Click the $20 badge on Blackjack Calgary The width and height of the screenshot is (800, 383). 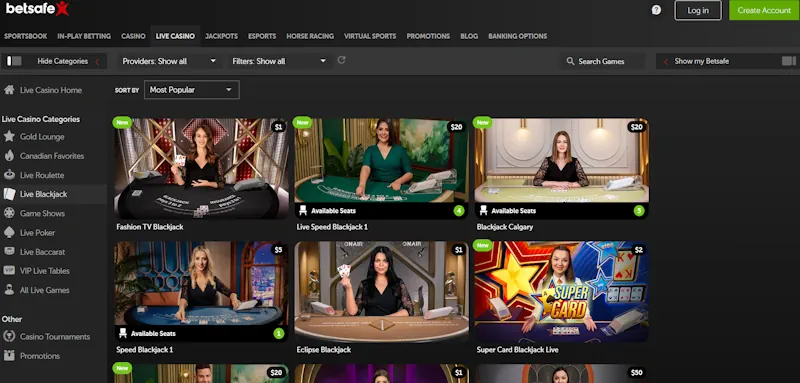coord(637,127)
